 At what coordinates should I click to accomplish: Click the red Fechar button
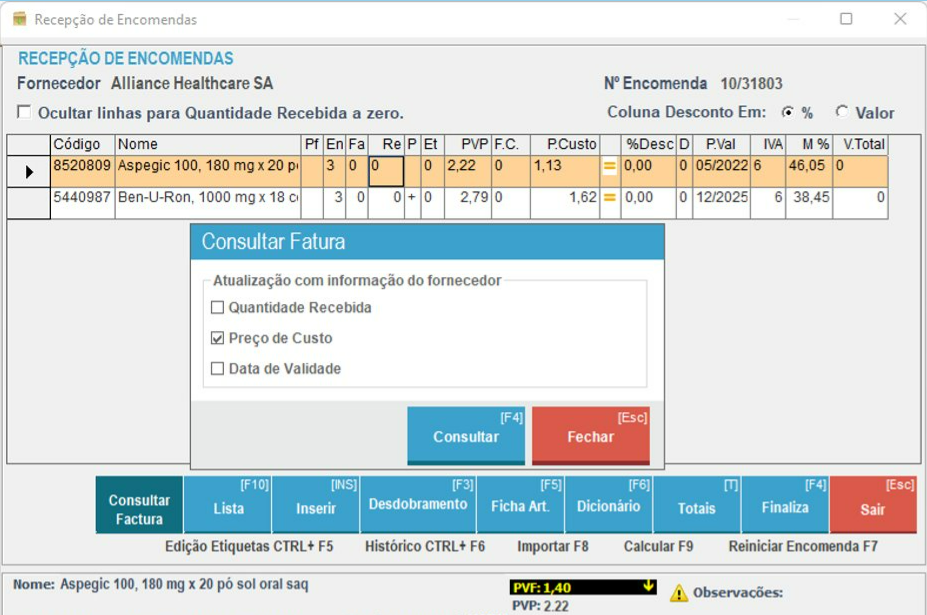[590, 436]
